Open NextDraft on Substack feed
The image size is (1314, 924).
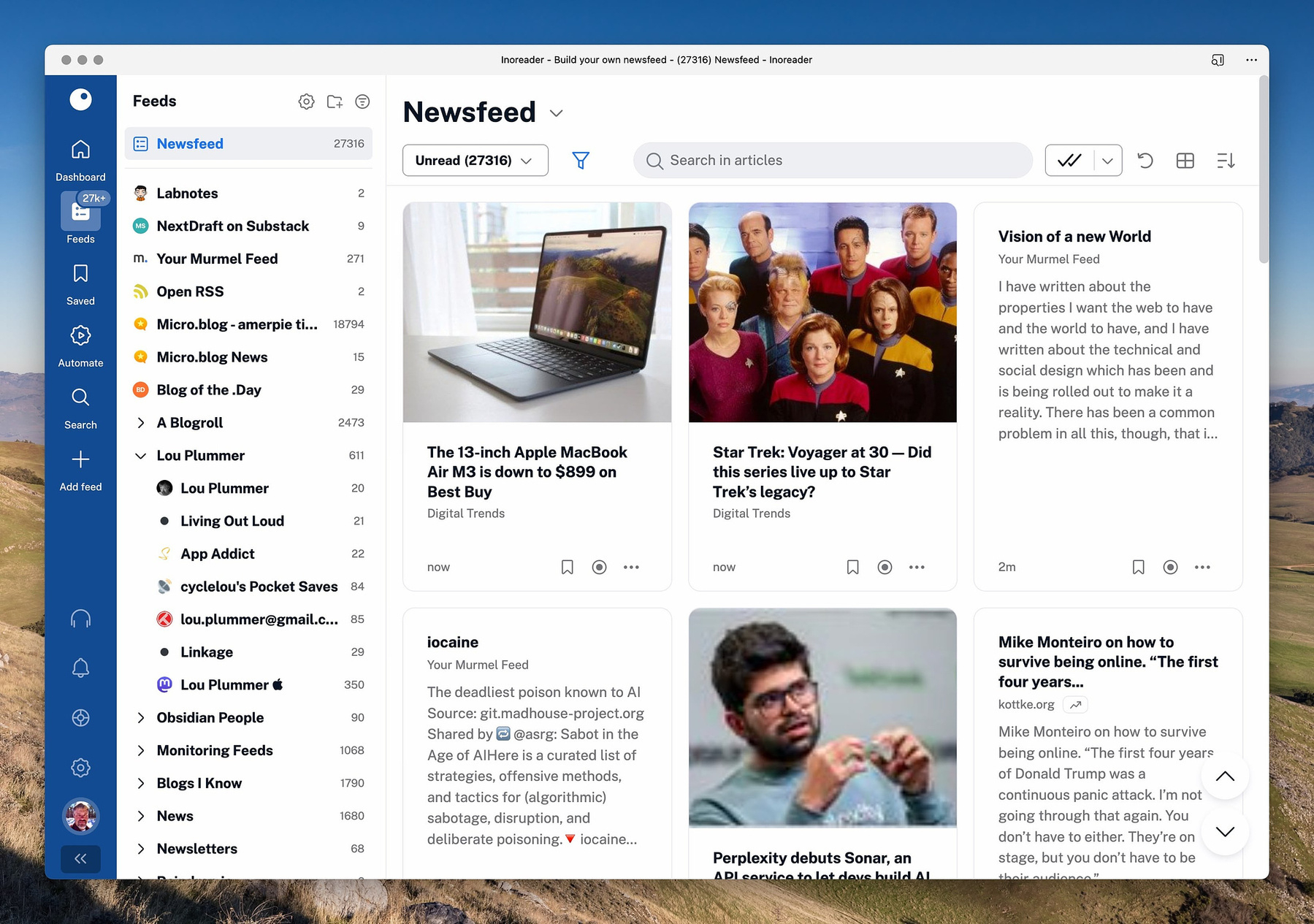click(248, 226)
